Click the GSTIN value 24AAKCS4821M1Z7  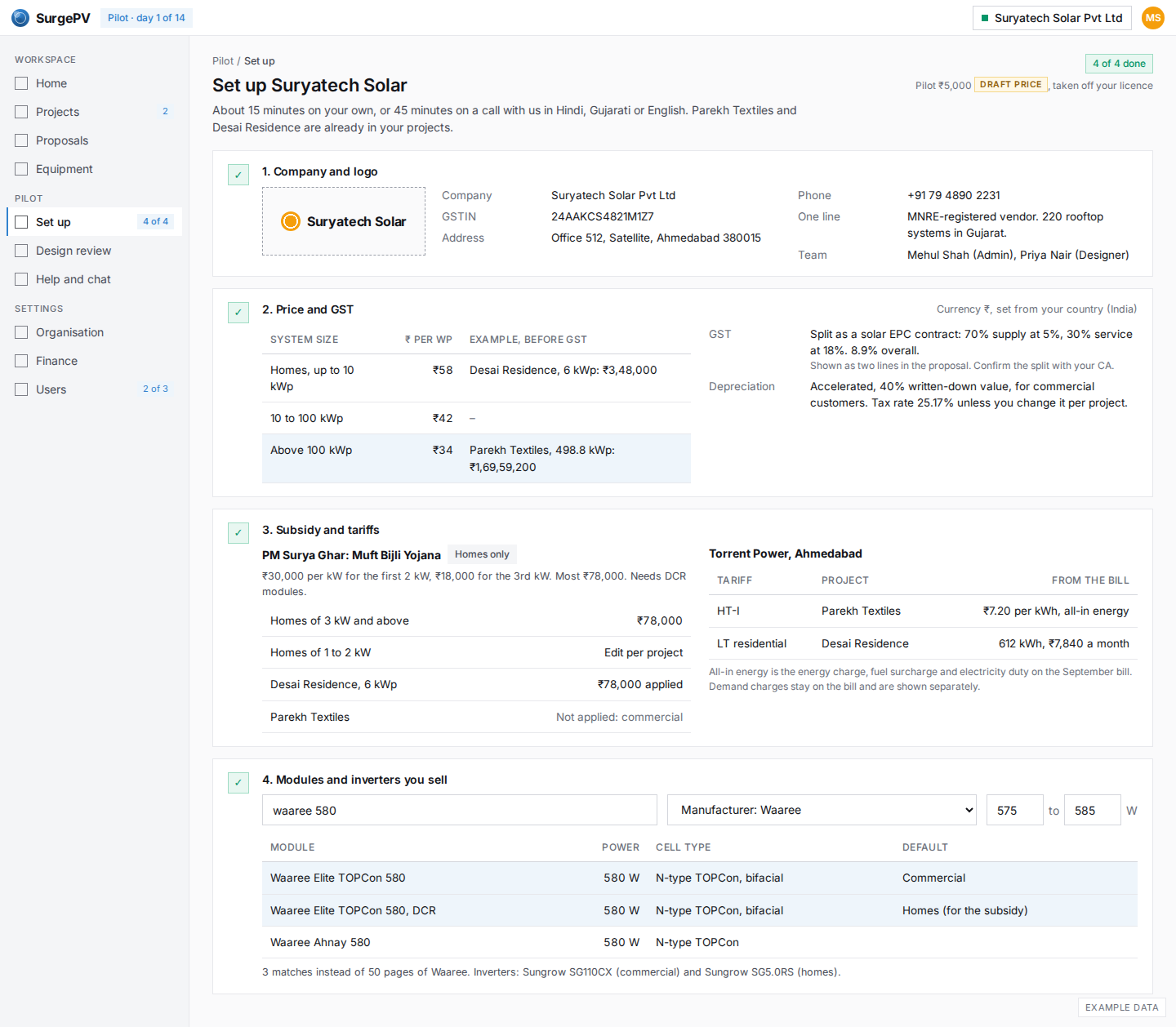click(603, 216)
